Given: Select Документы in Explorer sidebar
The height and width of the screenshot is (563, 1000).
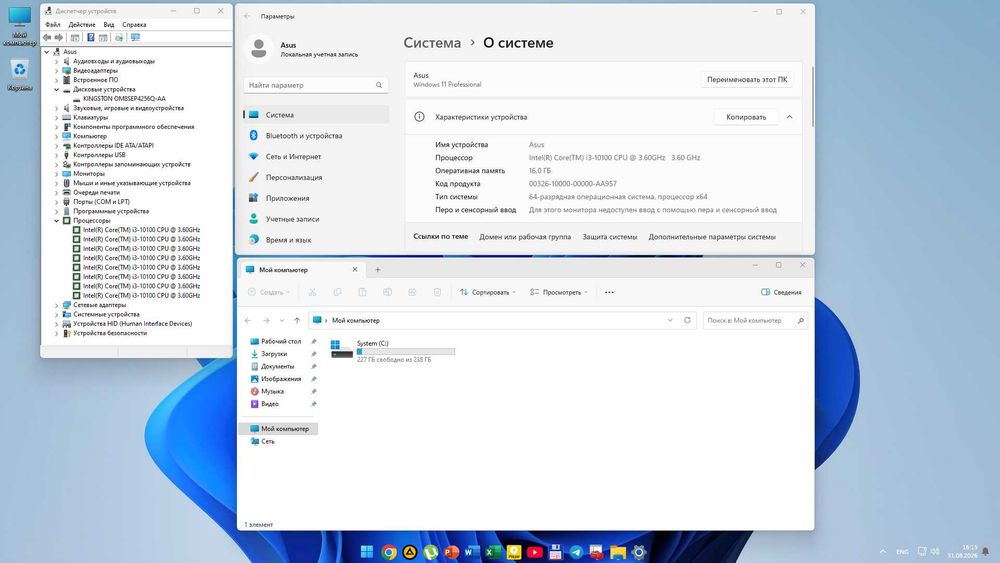Looking at the screenshot, I should pos(277,367).
